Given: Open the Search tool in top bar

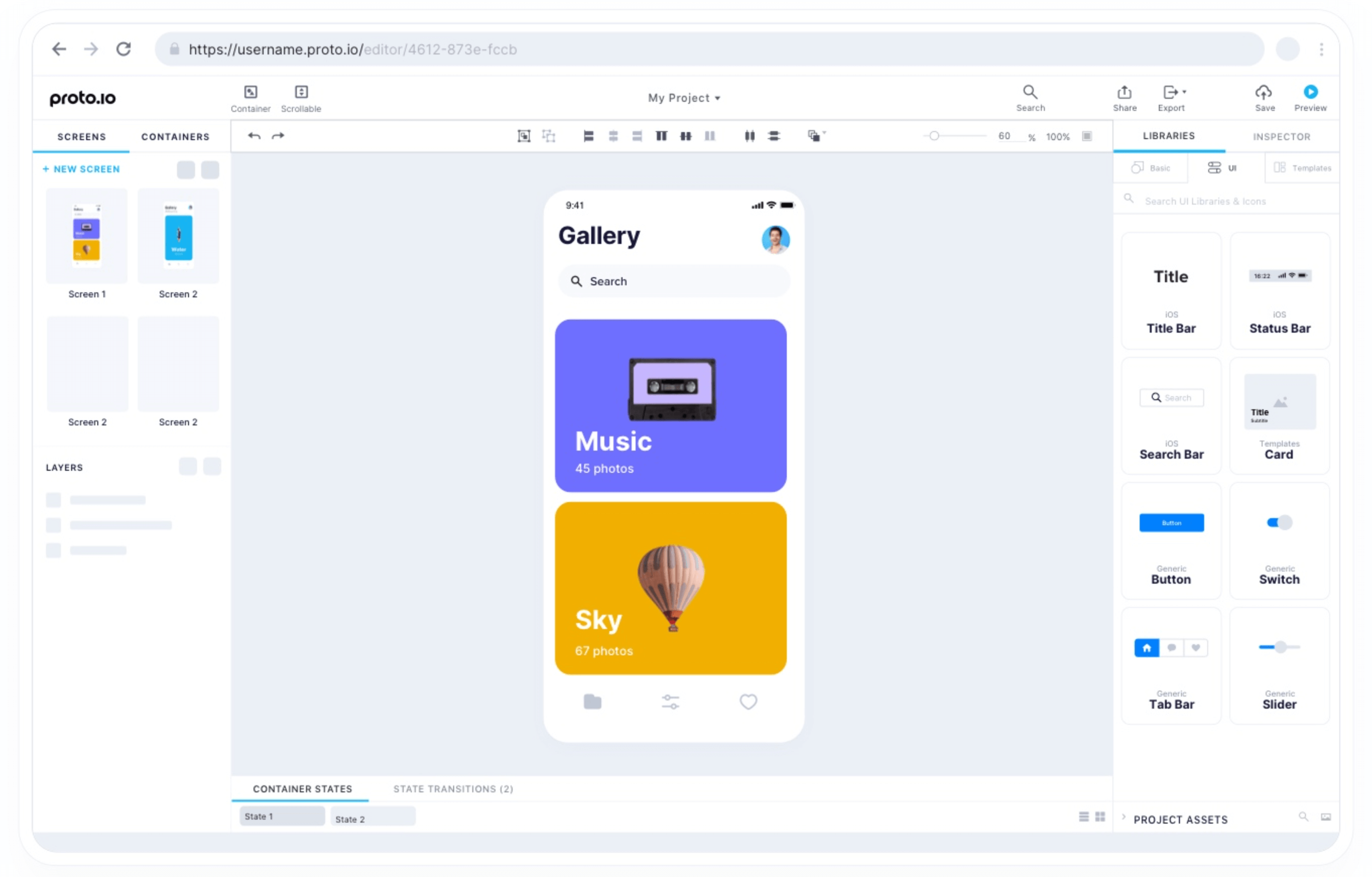Looking at the screenshot, I should pos(1030,98).
